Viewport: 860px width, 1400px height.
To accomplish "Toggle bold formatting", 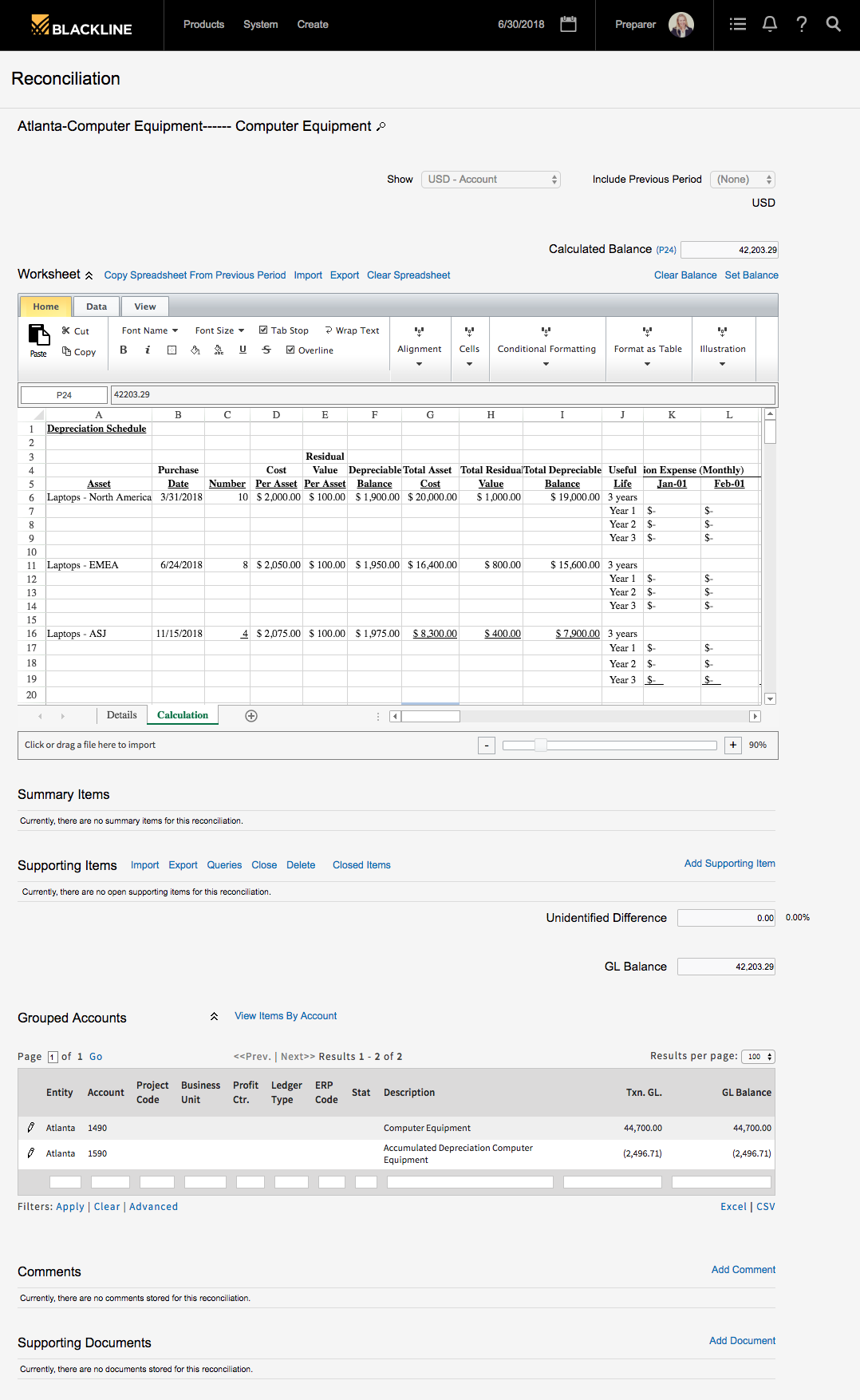I will tap(124, 350).
